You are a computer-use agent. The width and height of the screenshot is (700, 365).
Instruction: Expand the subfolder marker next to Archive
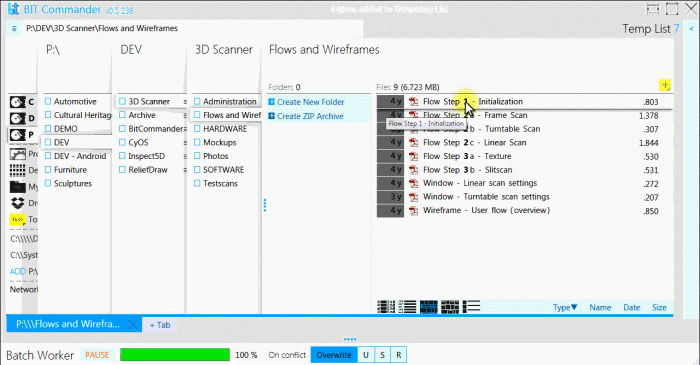tap(185, 115)
